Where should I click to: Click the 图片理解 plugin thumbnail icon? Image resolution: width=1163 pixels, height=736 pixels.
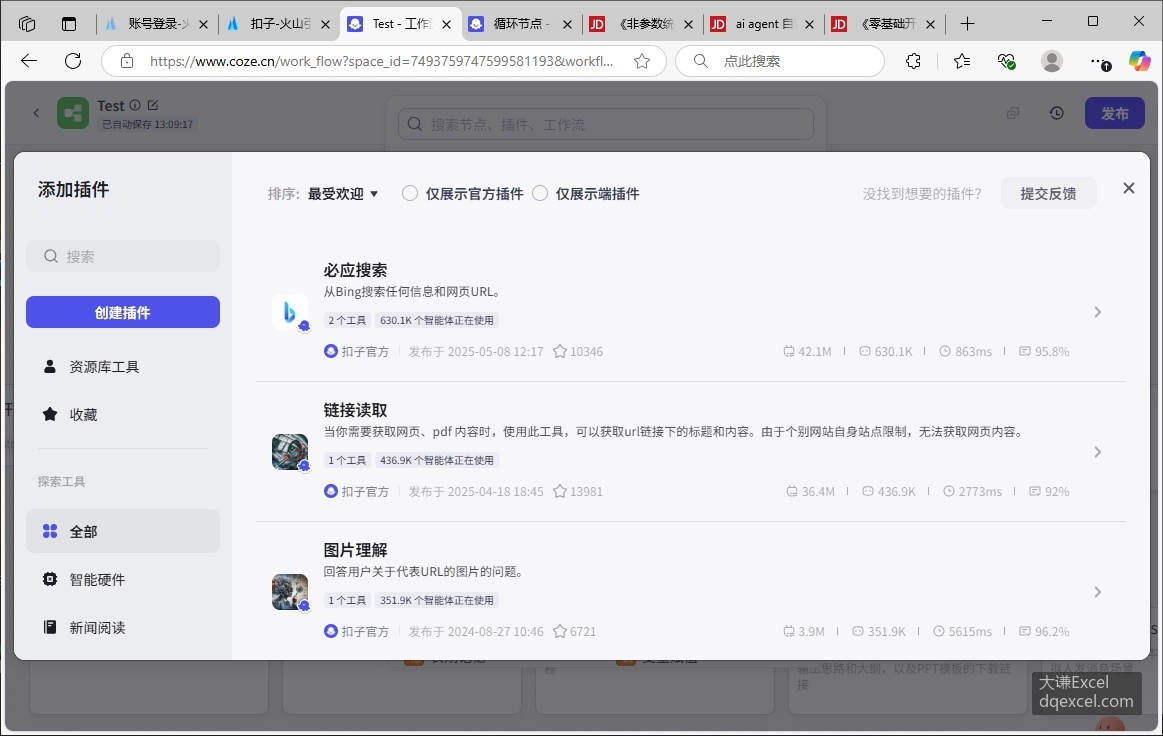tap(290, 592)
